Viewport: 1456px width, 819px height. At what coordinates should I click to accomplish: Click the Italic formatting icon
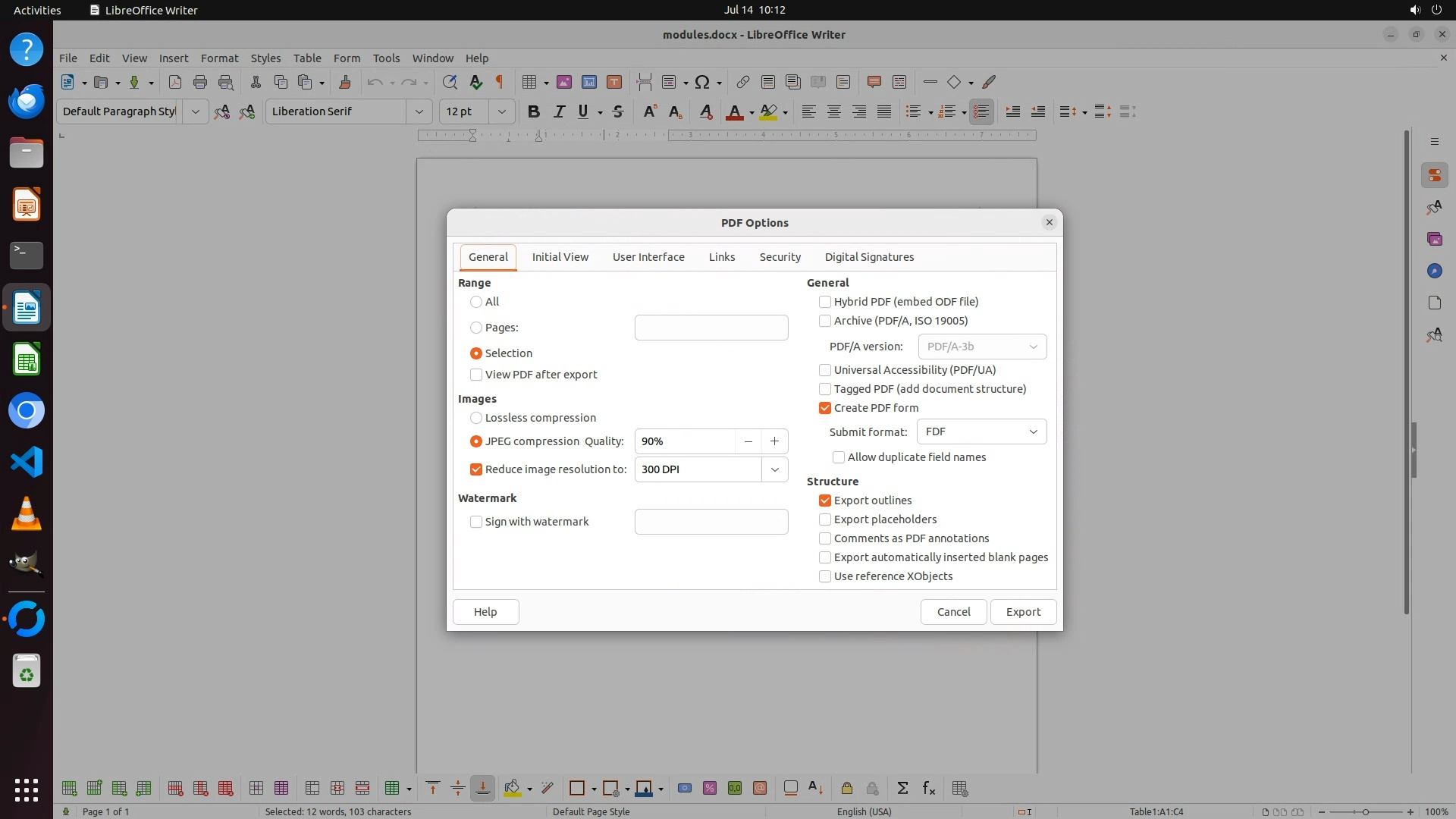point(559,111)
